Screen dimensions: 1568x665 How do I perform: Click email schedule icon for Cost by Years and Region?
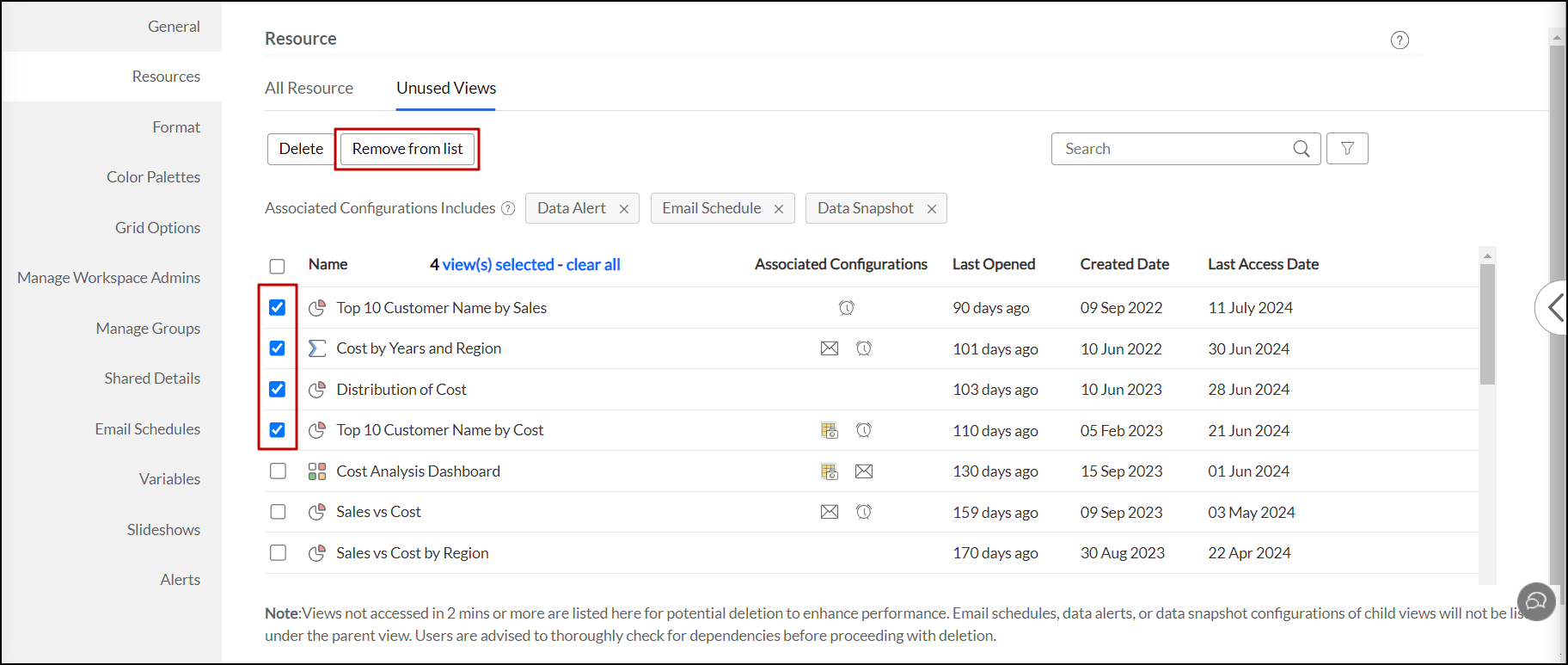pos(830,348)
